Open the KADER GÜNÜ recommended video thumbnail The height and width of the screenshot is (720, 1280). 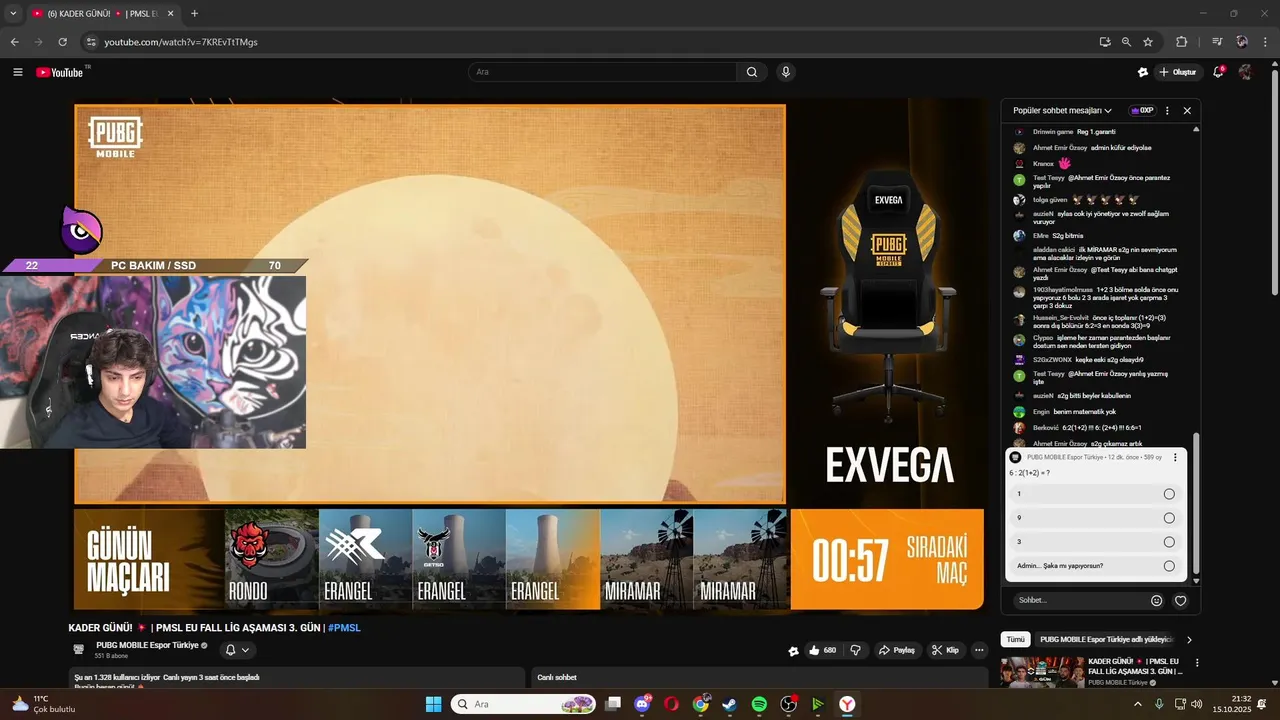[1042, 672]
